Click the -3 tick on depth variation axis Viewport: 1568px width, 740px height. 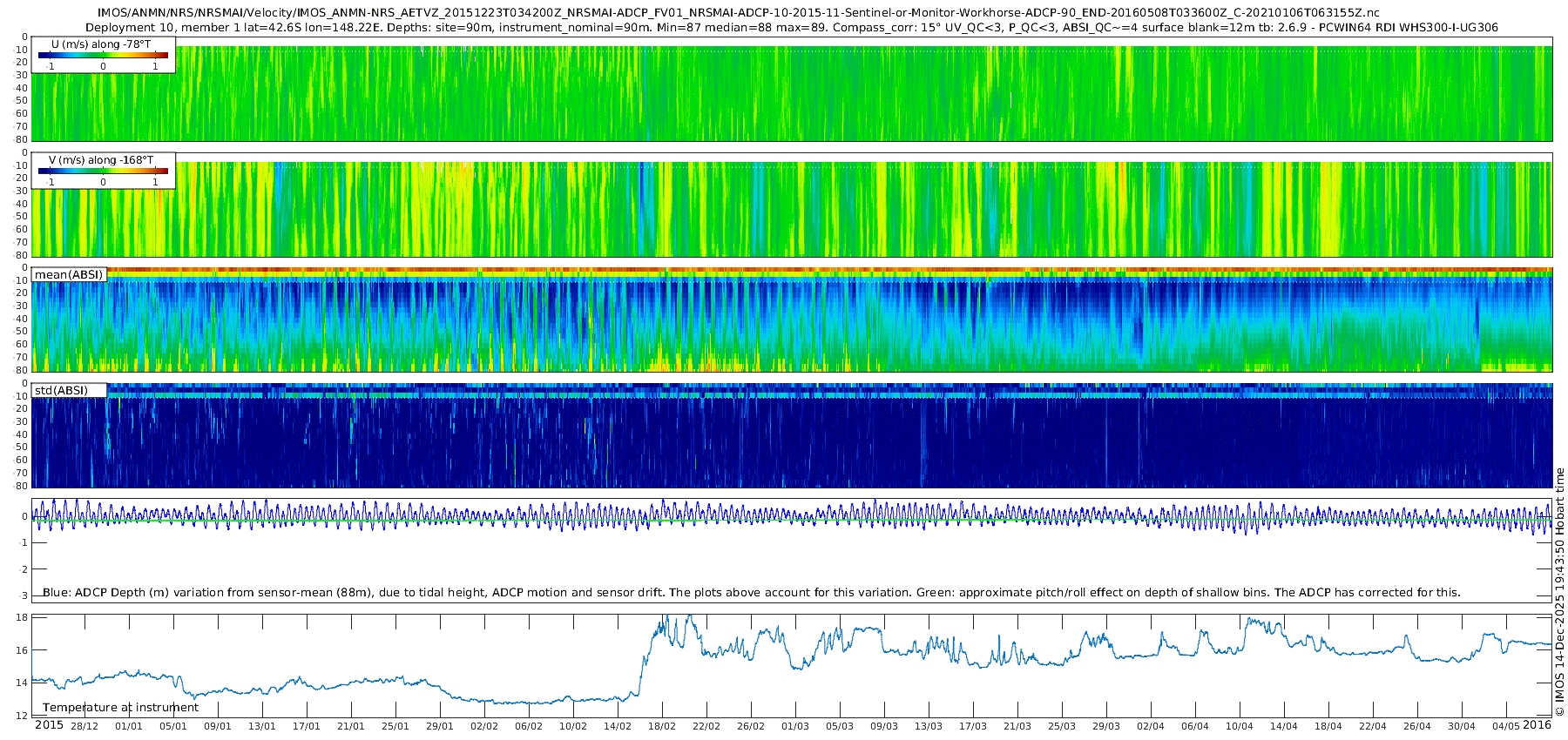[x=23, y=595]
